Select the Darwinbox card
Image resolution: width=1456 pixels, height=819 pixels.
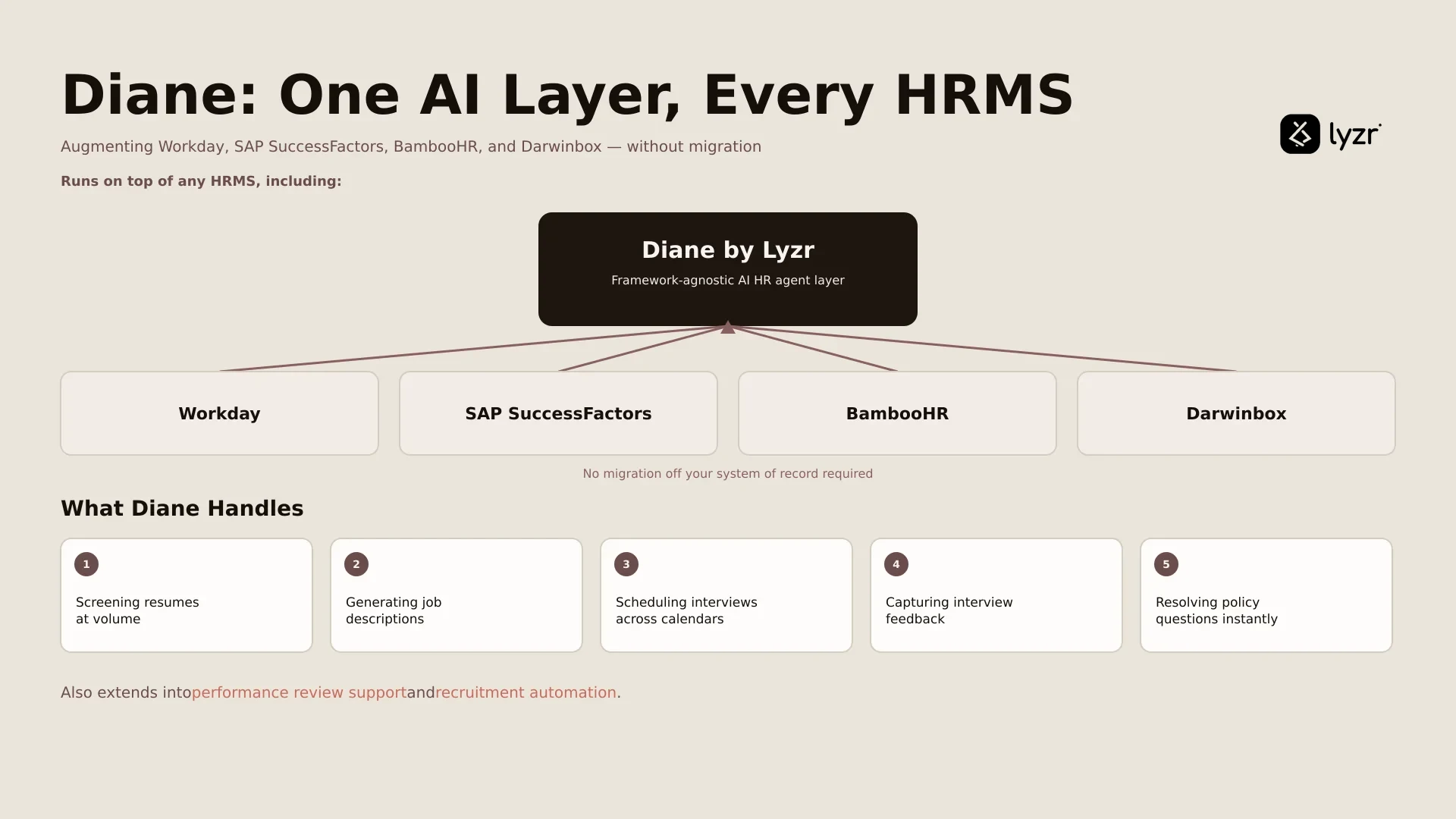click(1236, 413)
